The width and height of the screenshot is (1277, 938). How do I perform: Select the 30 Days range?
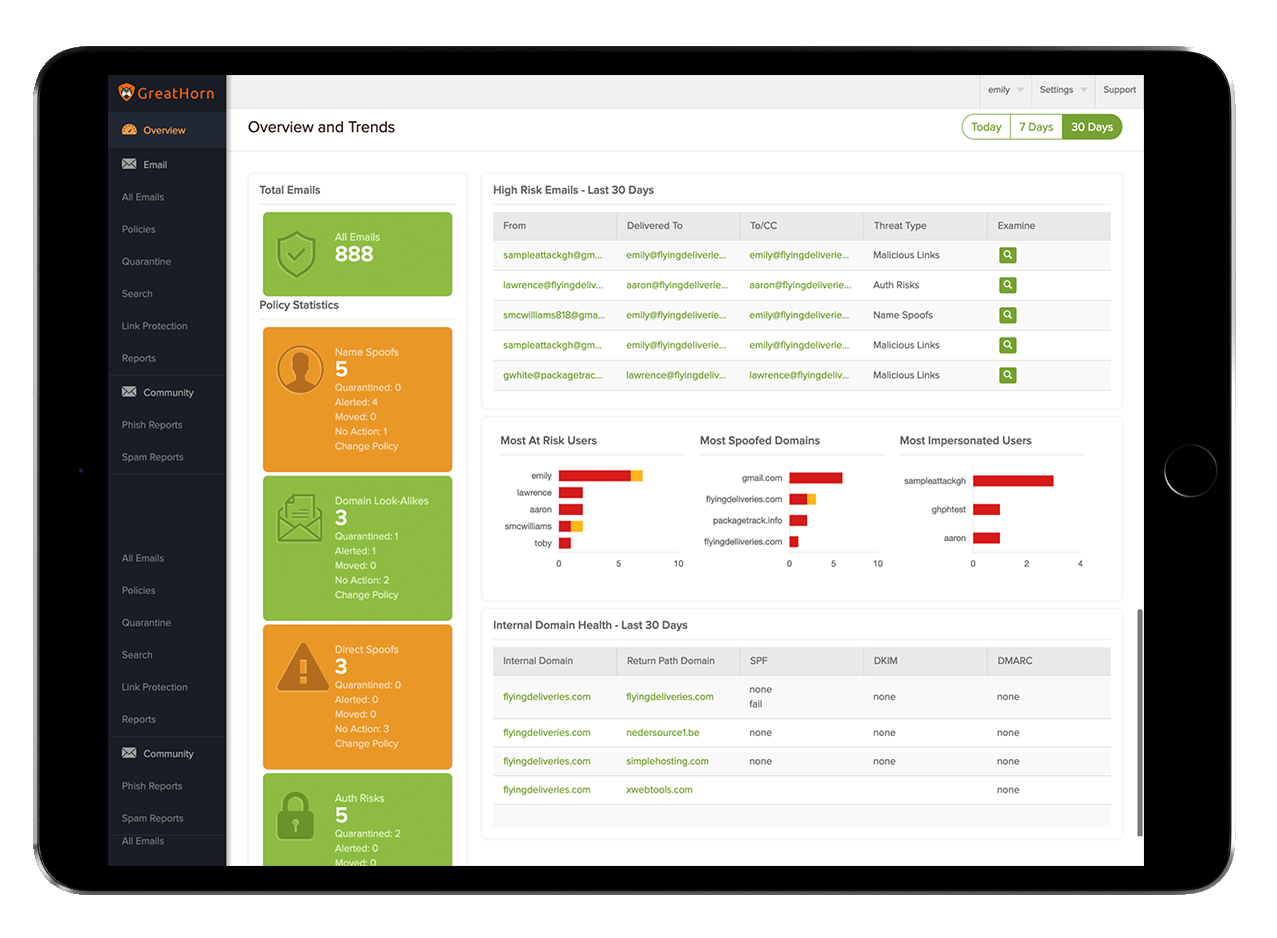coord(1092,127)
